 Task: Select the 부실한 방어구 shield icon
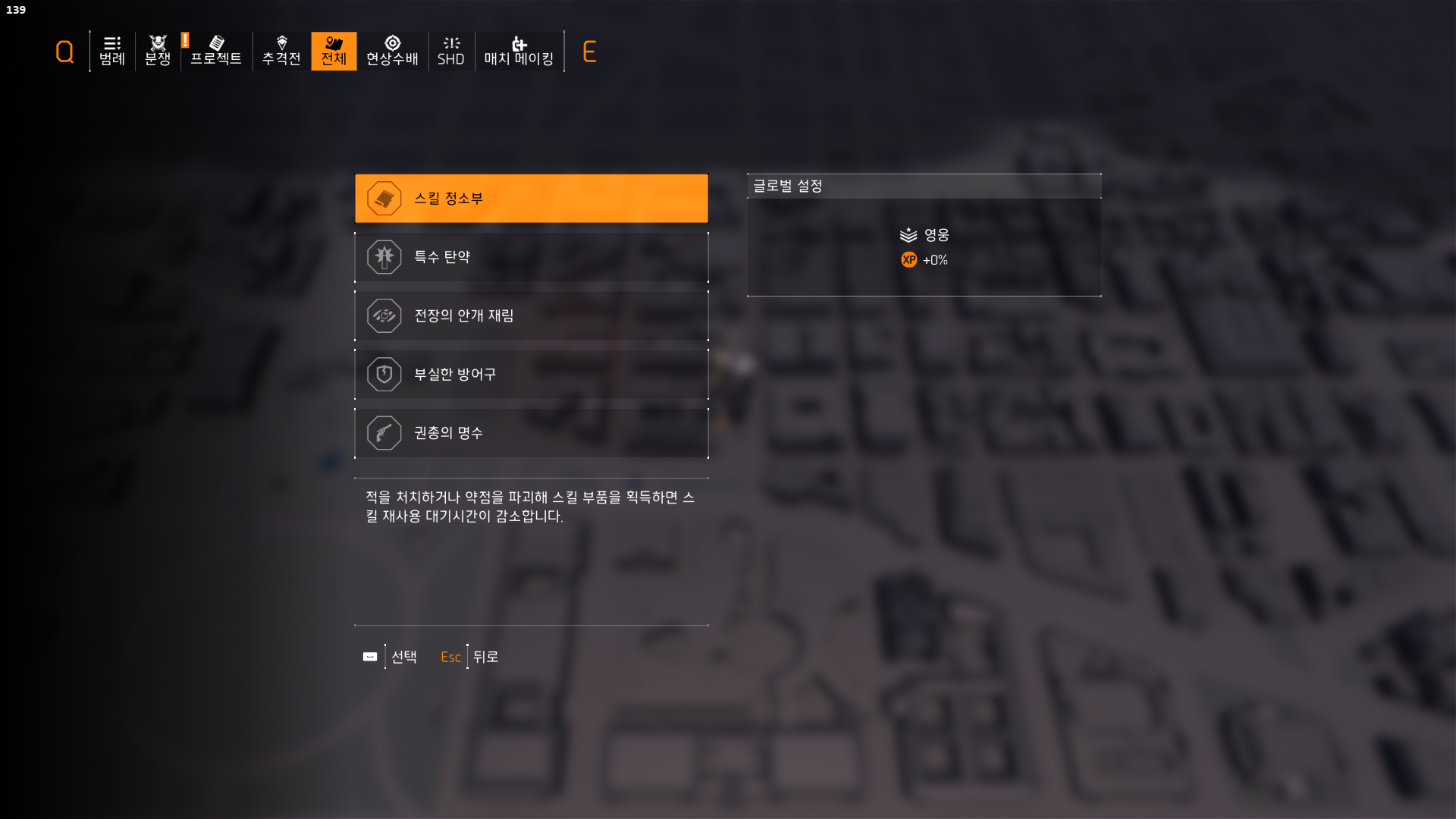coord(384,374)
